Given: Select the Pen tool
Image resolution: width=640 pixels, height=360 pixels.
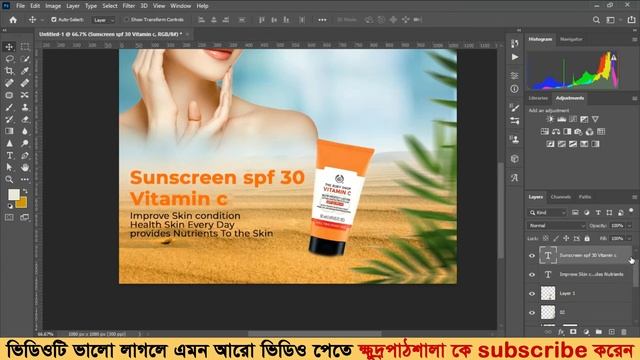Looking at the screenshot, I should point(25,156).
